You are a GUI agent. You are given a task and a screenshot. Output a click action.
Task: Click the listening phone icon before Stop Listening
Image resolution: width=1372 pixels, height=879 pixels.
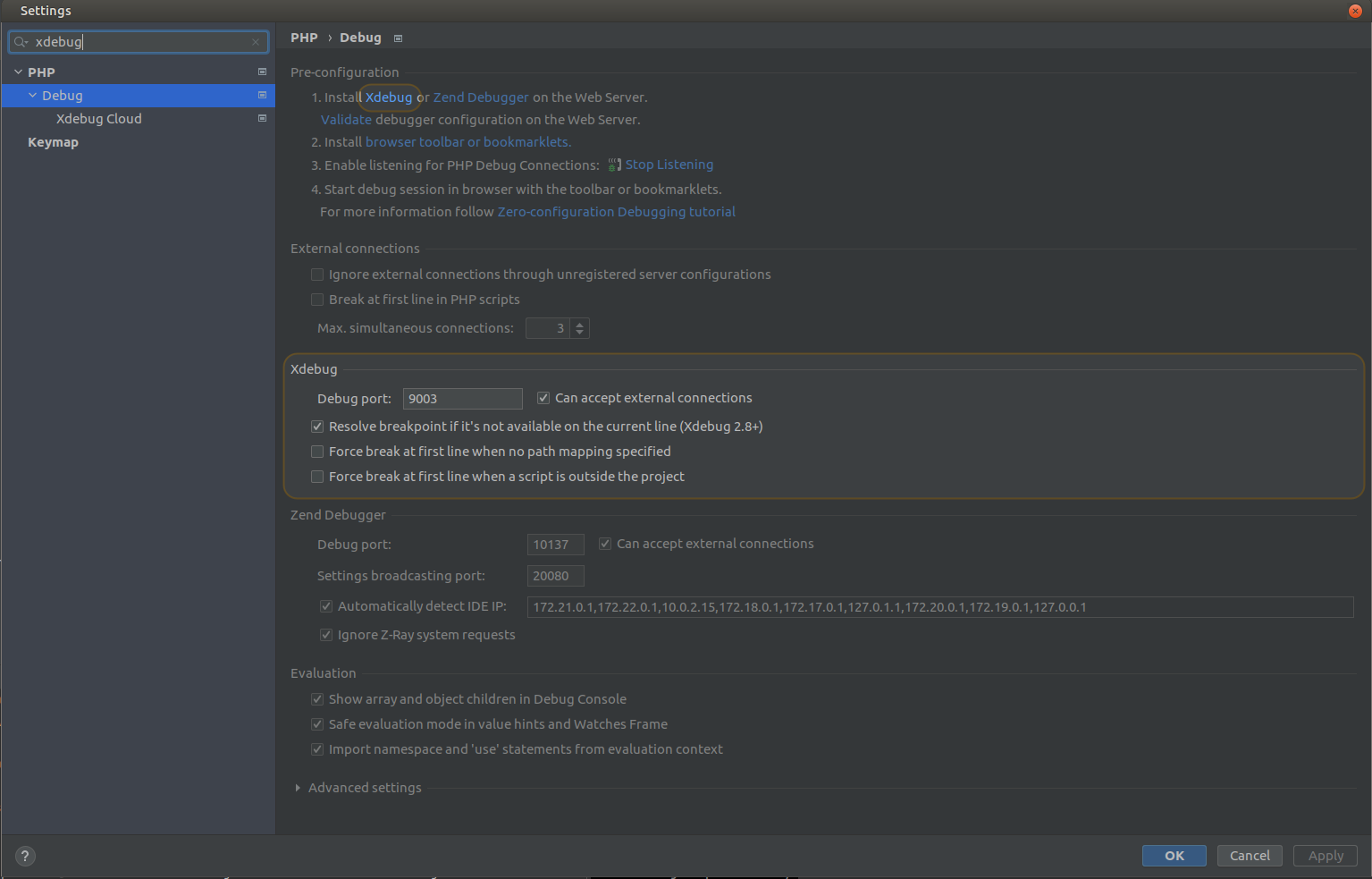click(614, 165)
